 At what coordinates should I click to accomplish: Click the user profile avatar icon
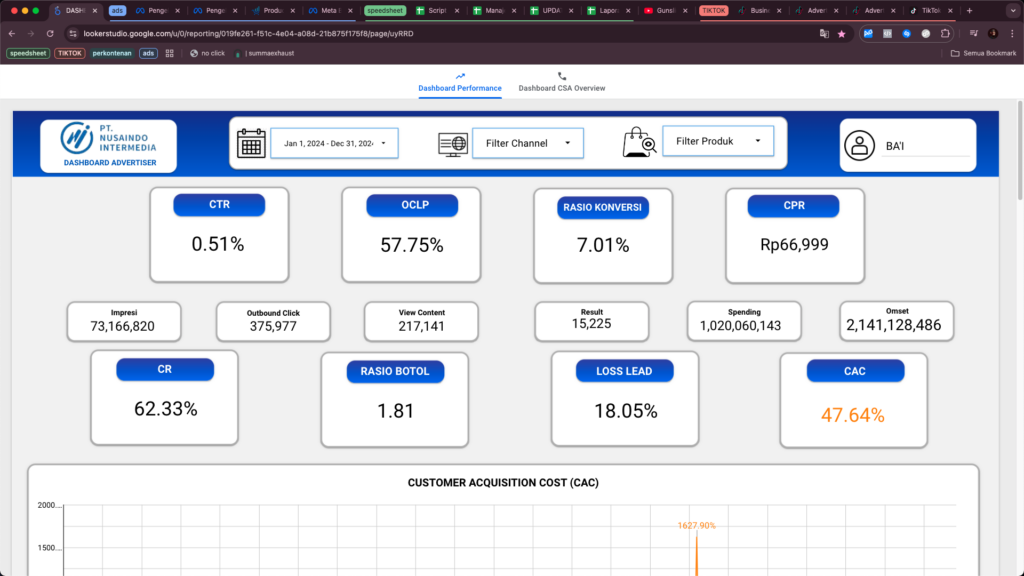coord(859,146)
